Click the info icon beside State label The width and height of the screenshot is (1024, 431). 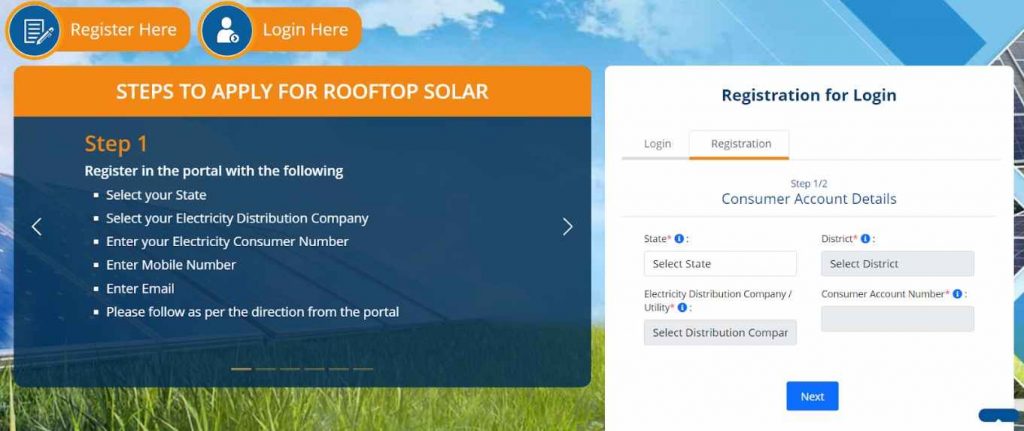click(679, 239)
